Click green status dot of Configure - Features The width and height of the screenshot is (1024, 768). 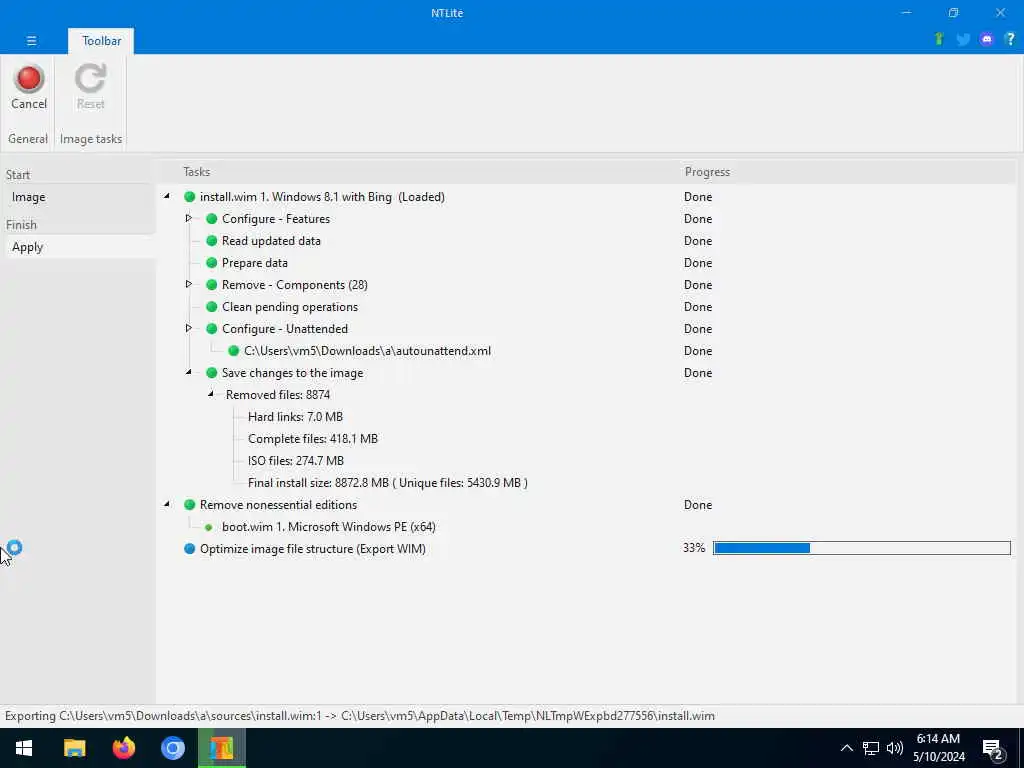click(212, 219)
